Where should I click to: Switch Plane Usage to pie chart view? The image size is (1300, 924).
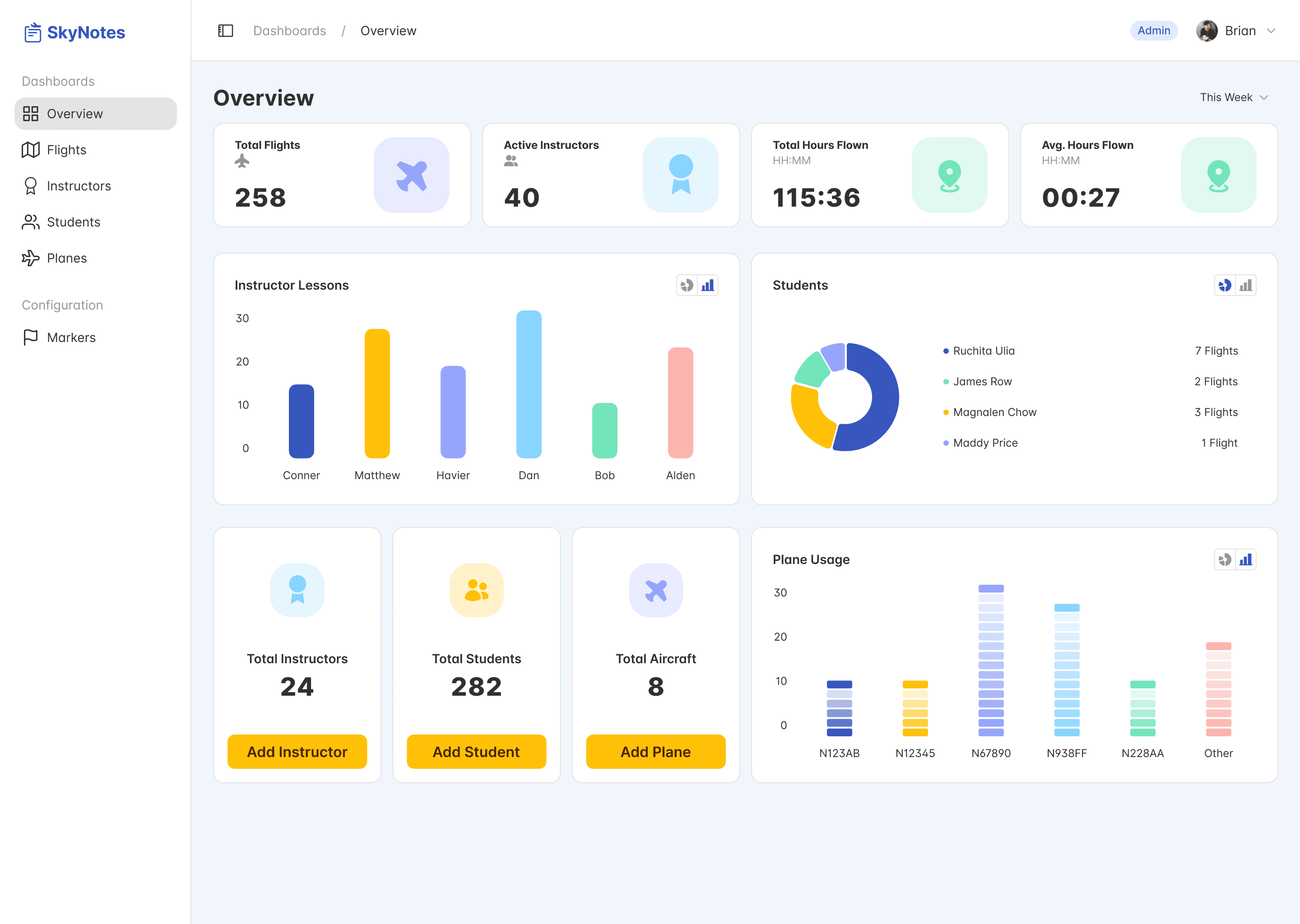[x=1225, y=560]
